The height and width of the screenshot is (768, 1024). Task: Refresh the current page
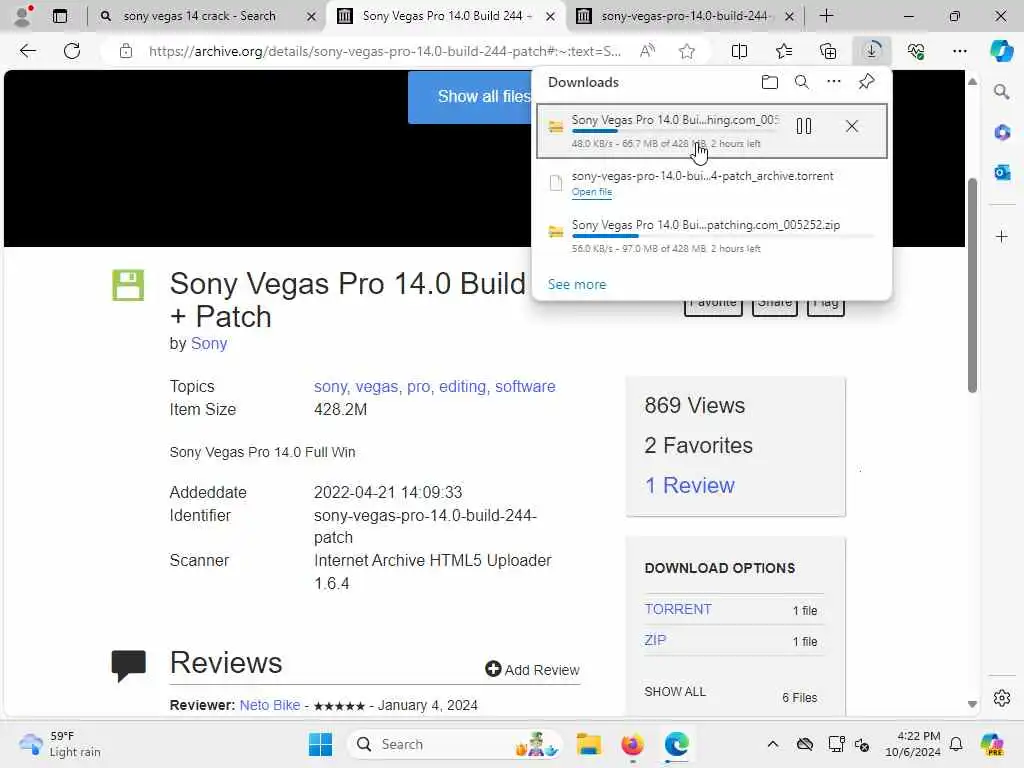point(72,51)
